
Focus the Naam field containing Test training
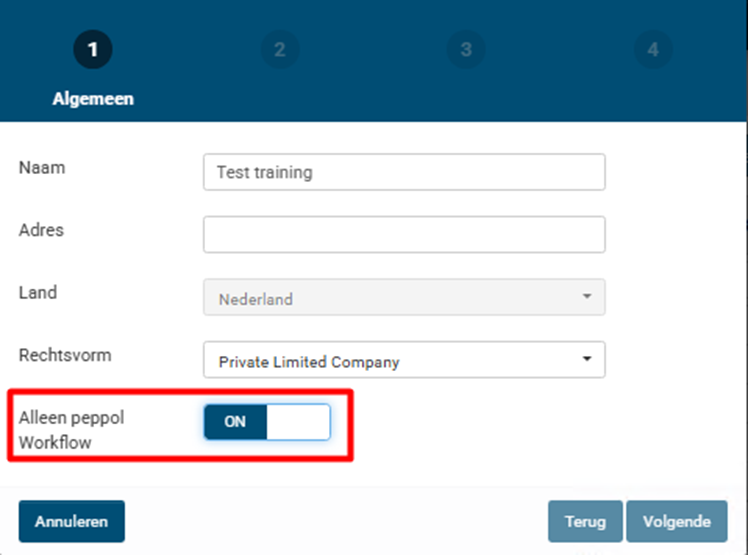pyautogui.click(x=403, y=172)
